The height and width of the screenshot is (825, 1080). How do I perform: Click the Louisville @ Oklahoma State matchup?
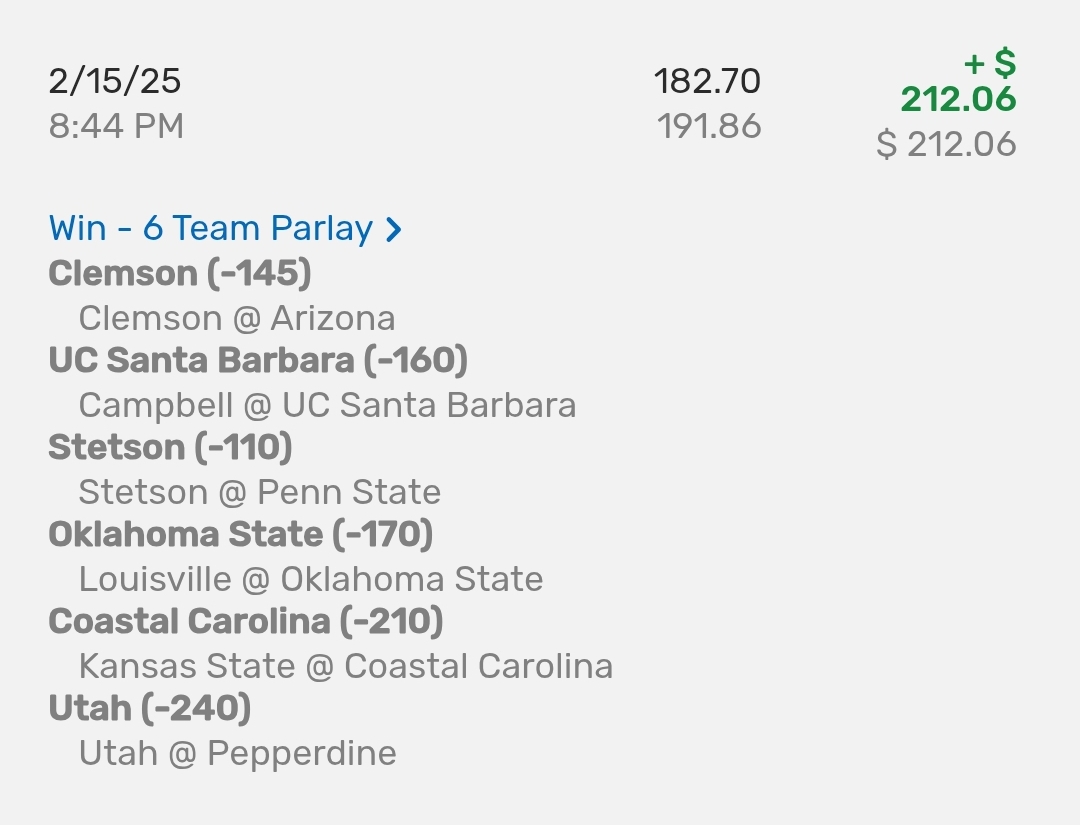click(x=311, y=579)
